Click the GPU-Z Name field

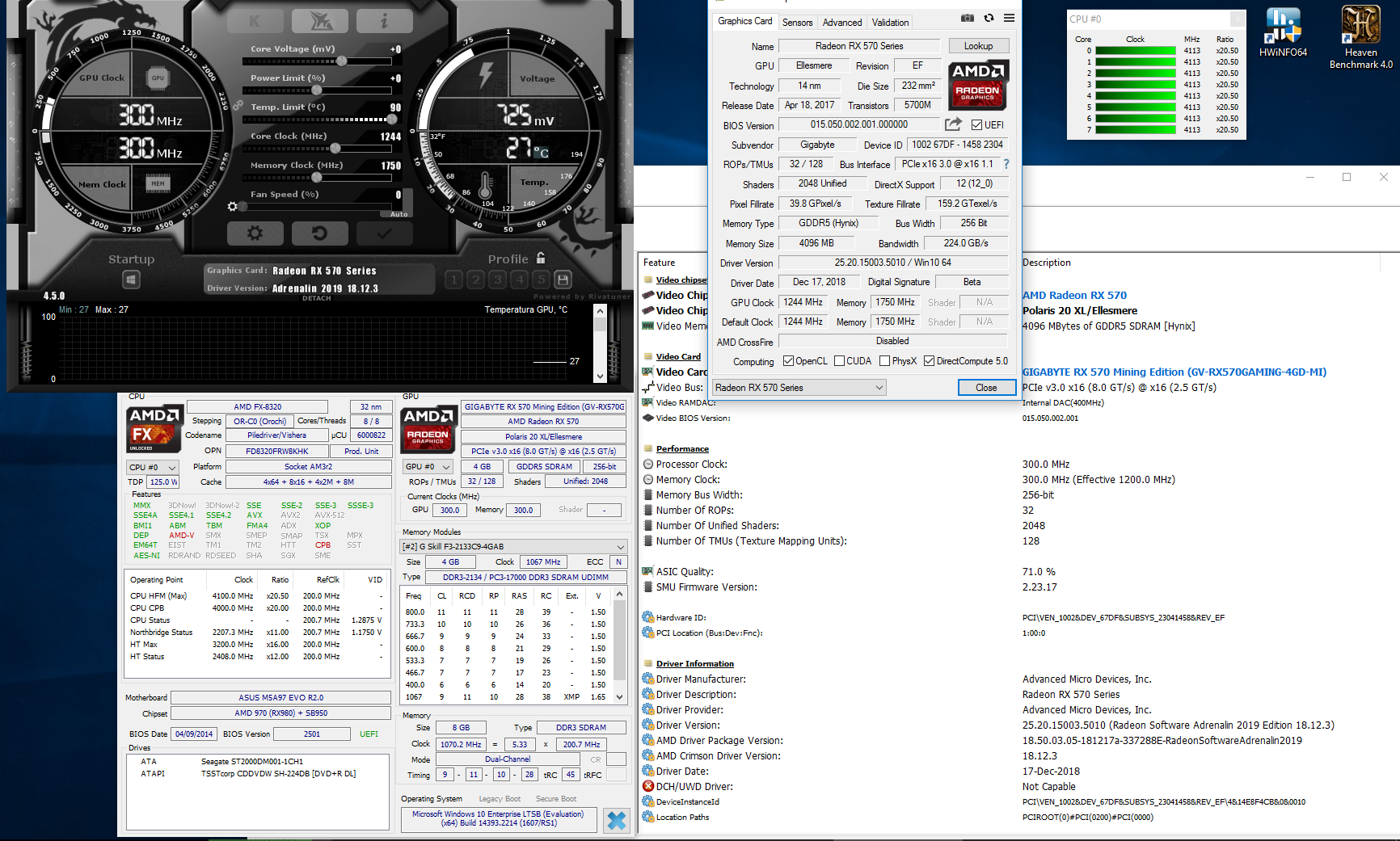(859, 46)
